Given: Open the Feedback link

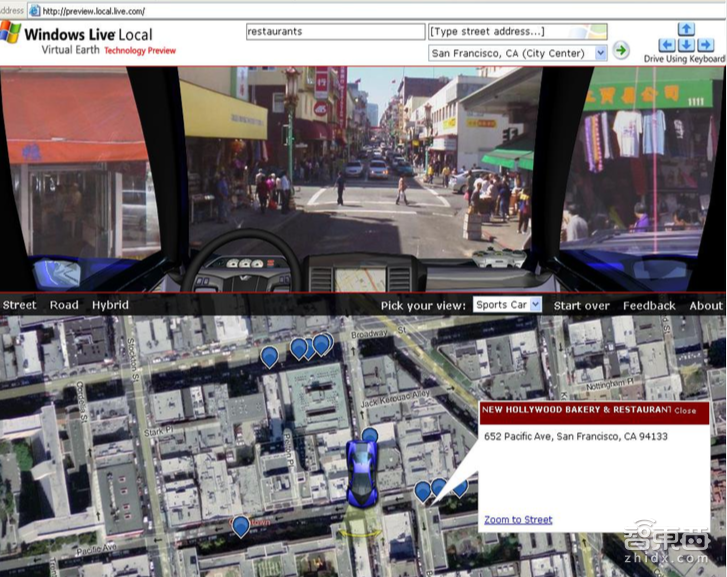Looking at the screenshot, I should 649,305.
